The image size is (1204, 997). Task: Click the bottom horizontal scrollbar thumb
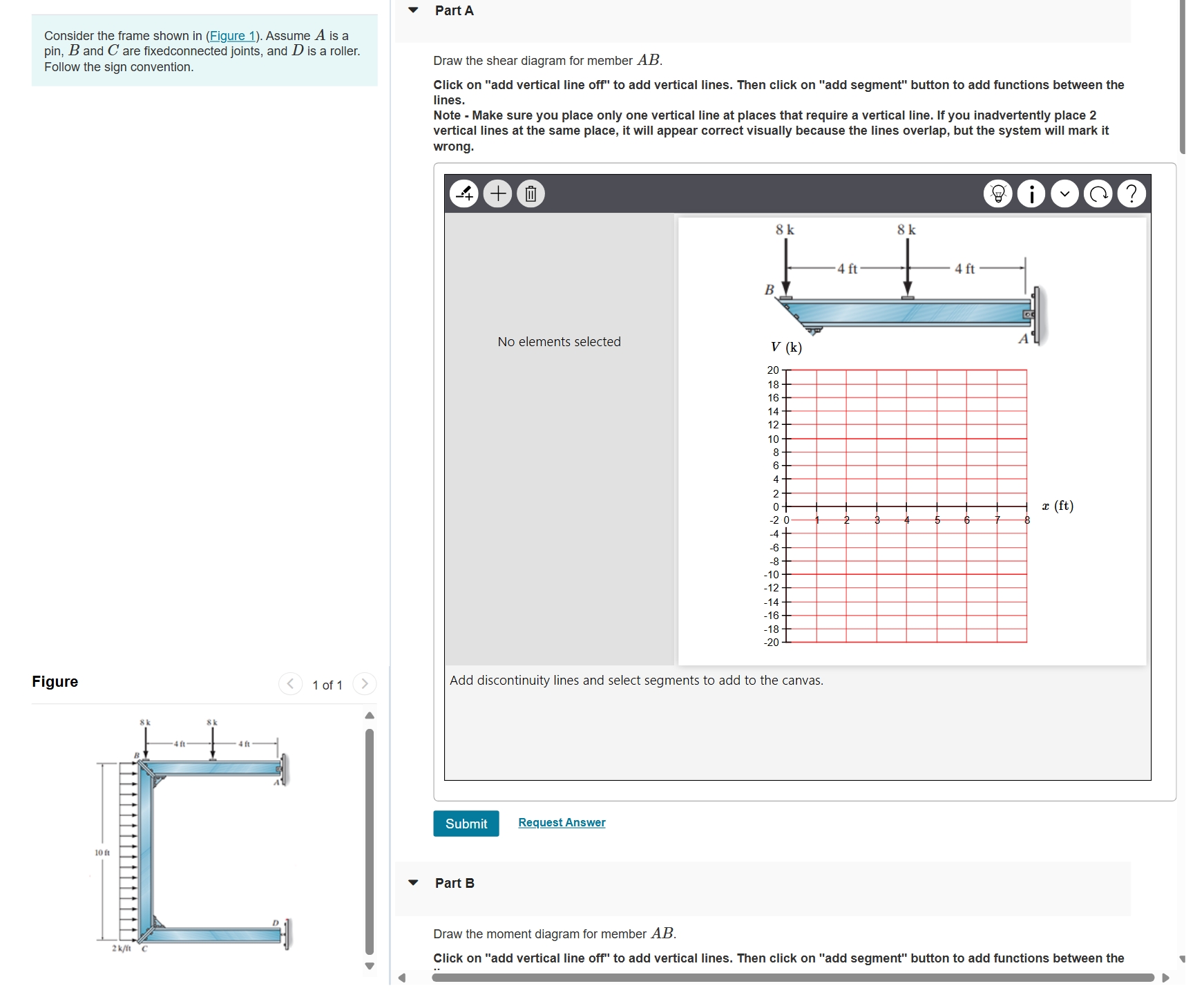793,978
